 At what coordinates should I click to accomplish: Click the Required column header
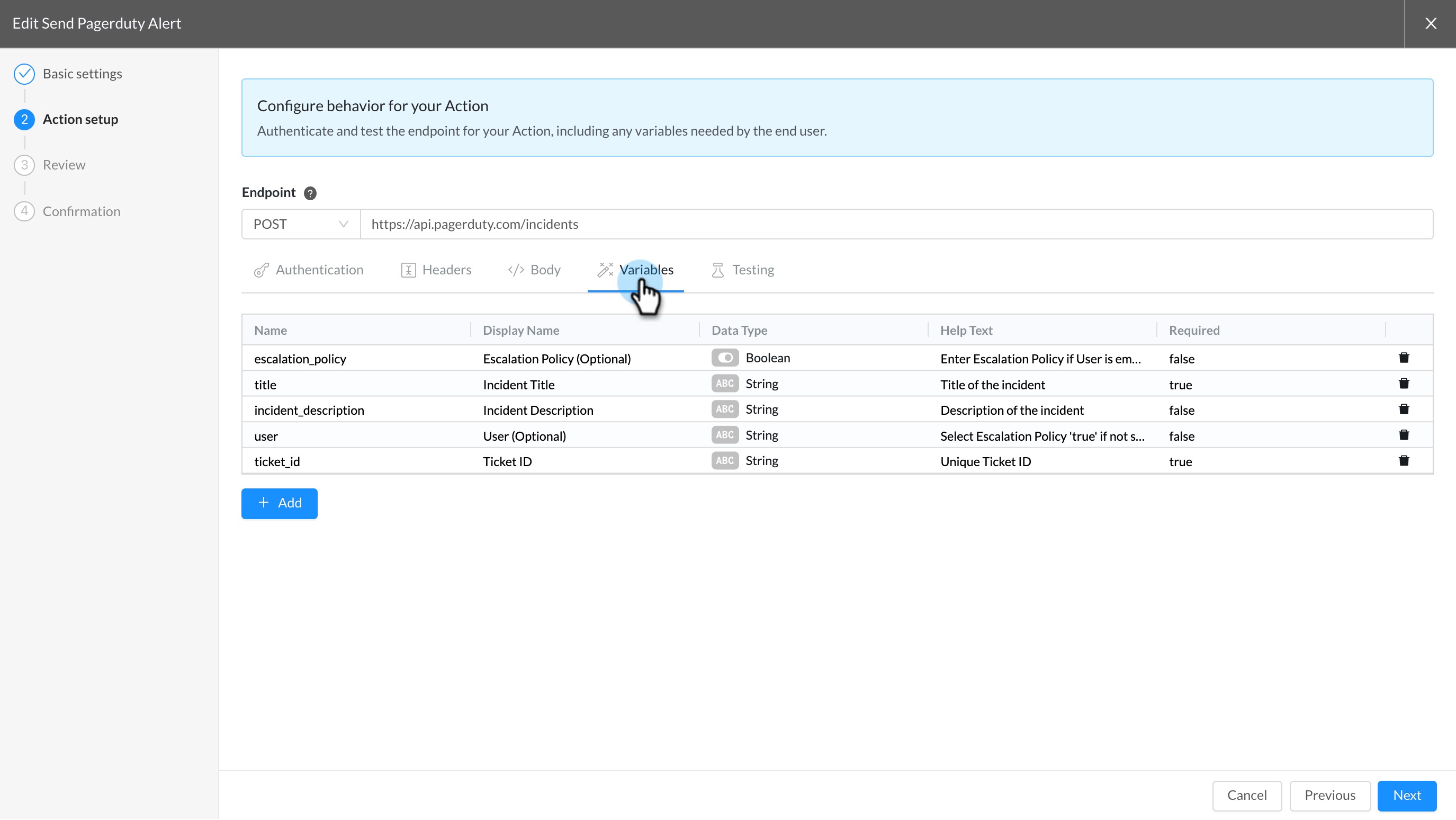click(1272, 330)
